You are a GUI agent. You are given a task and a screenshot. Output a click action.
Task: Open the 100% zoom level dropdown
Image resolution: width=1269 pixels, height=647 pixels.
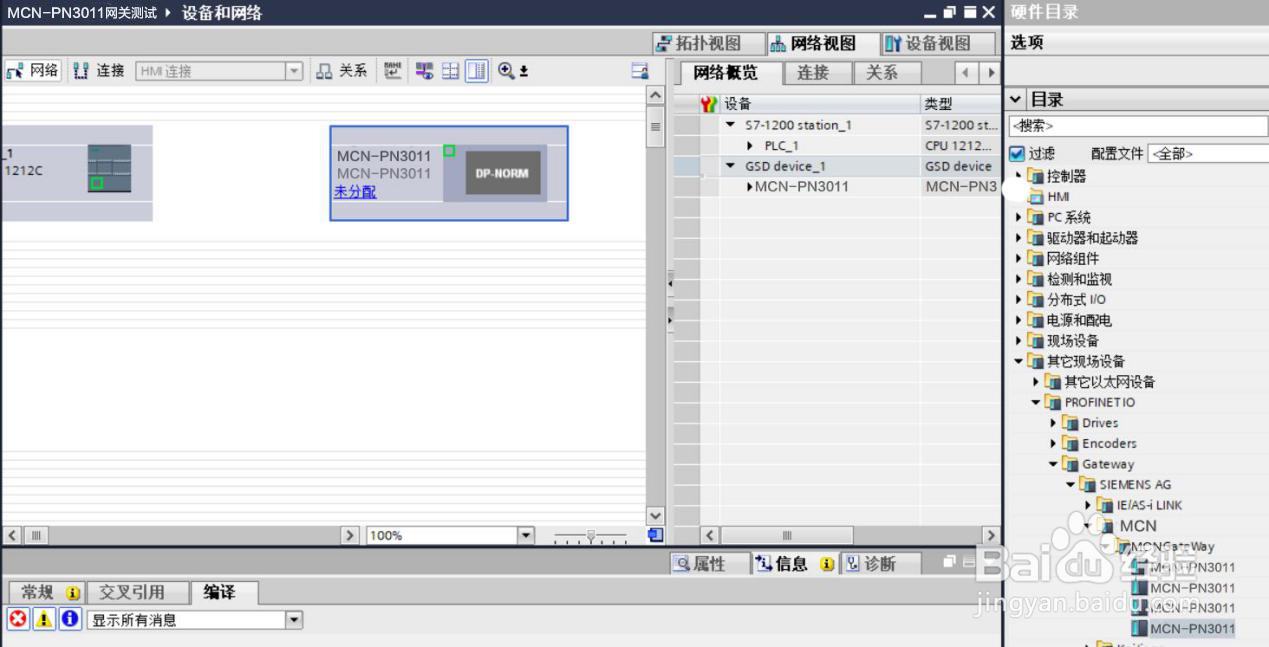[526, 536]
